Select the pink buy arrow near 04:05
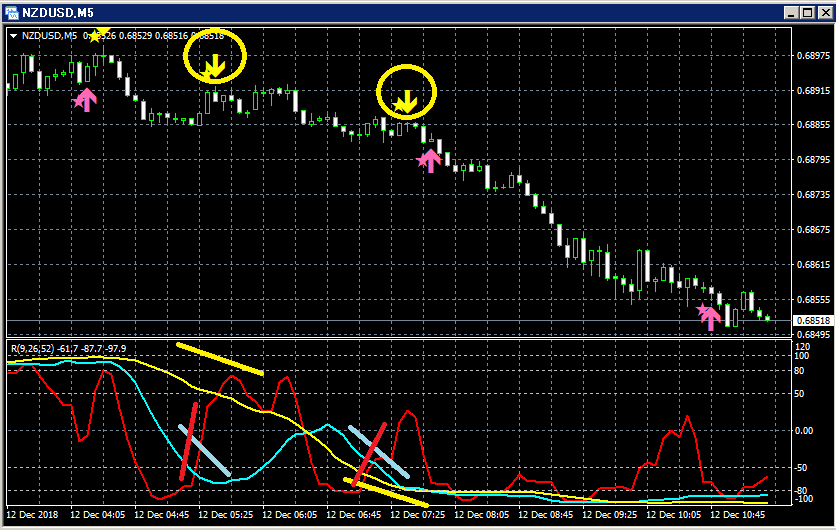Image resolution: width=836 pixels, height=530 pixels. (x=85, y=100)
